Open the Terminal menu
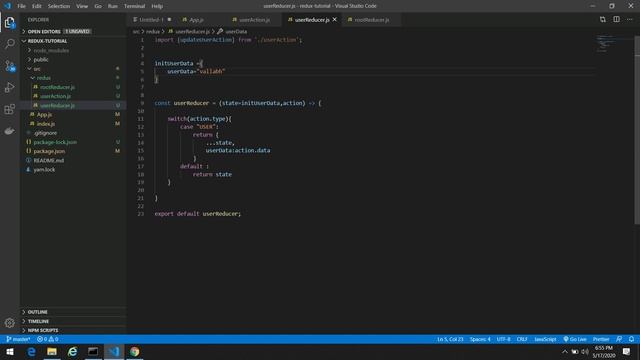This screenshot has width=640, height=360. pos(134,6)
